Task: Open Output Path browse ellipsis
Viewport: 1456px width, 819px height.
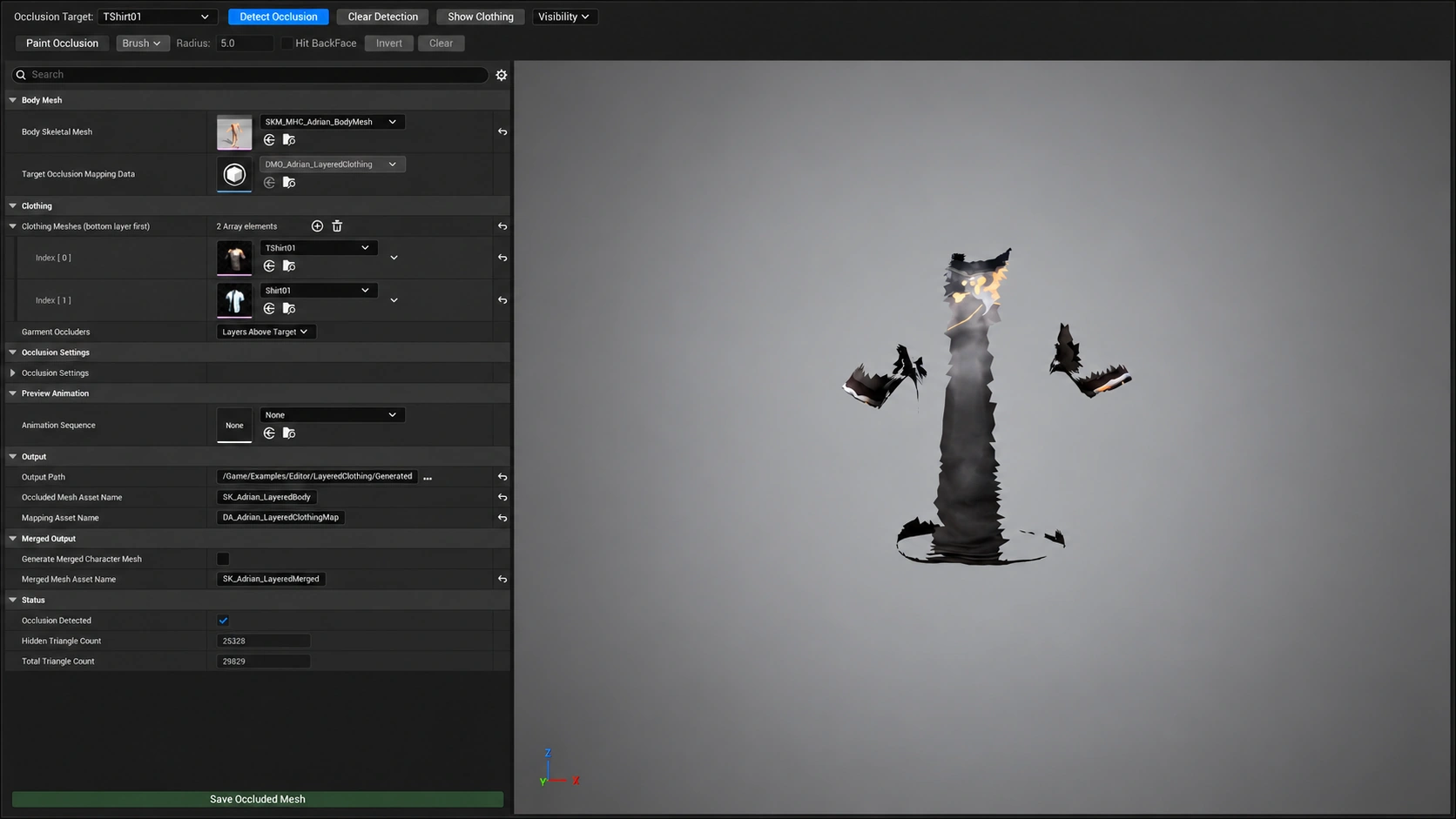Action: [428, 478]
